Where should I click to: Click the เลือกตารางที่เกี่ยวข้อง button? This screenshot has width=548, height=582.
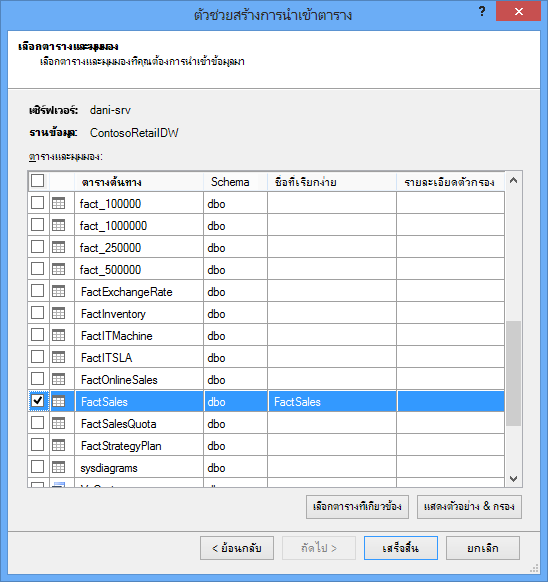click(x=357, y=507)
